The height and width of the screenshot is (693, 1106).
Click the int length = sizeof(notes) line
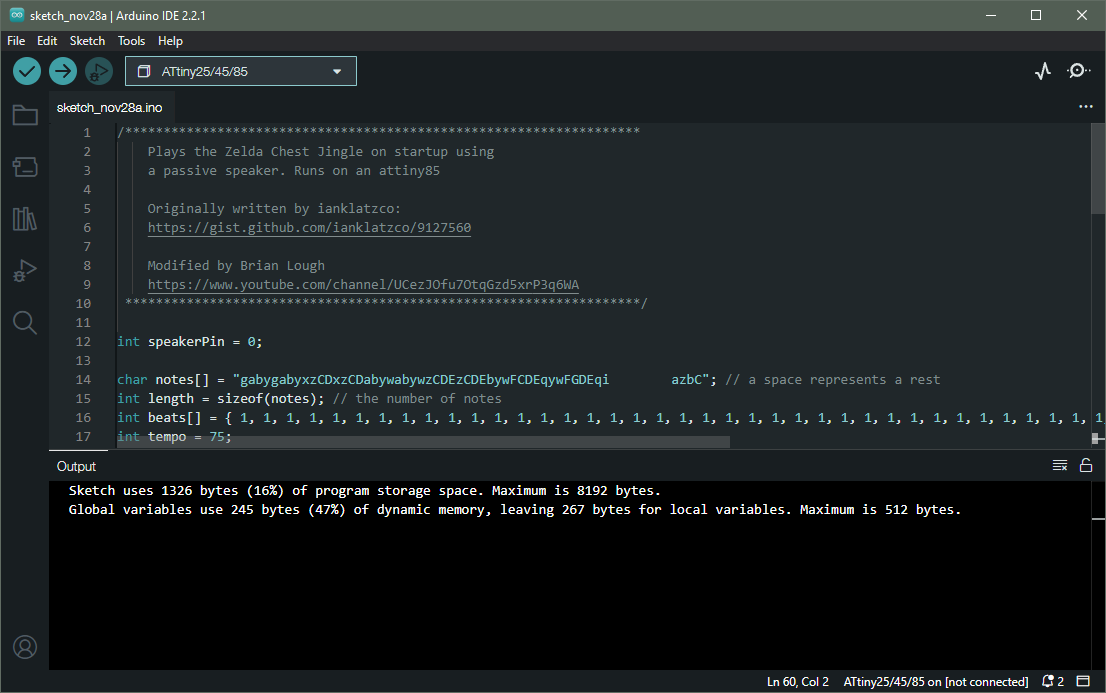[x=309, y=399]
